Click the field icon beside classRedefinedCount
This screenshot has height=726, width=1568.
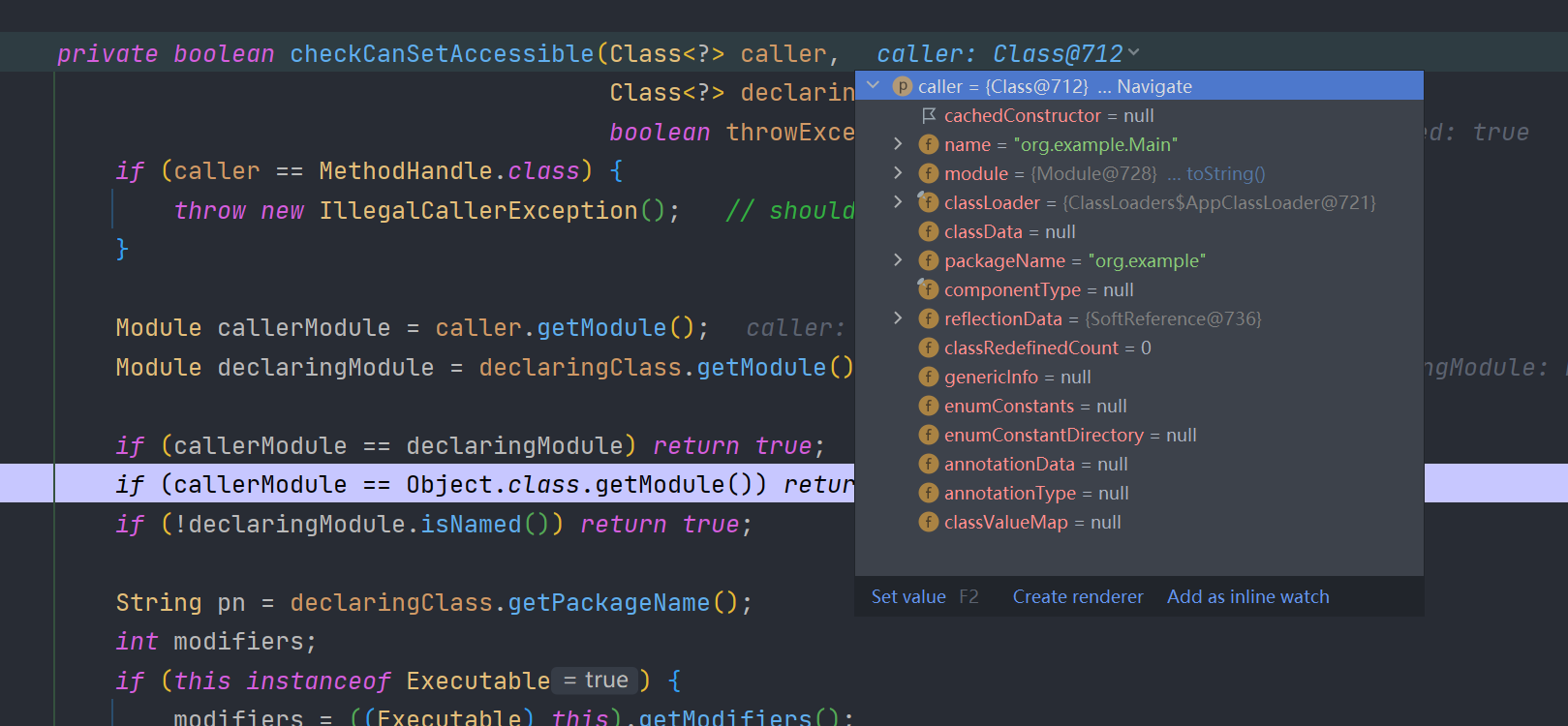coord(929,348)
